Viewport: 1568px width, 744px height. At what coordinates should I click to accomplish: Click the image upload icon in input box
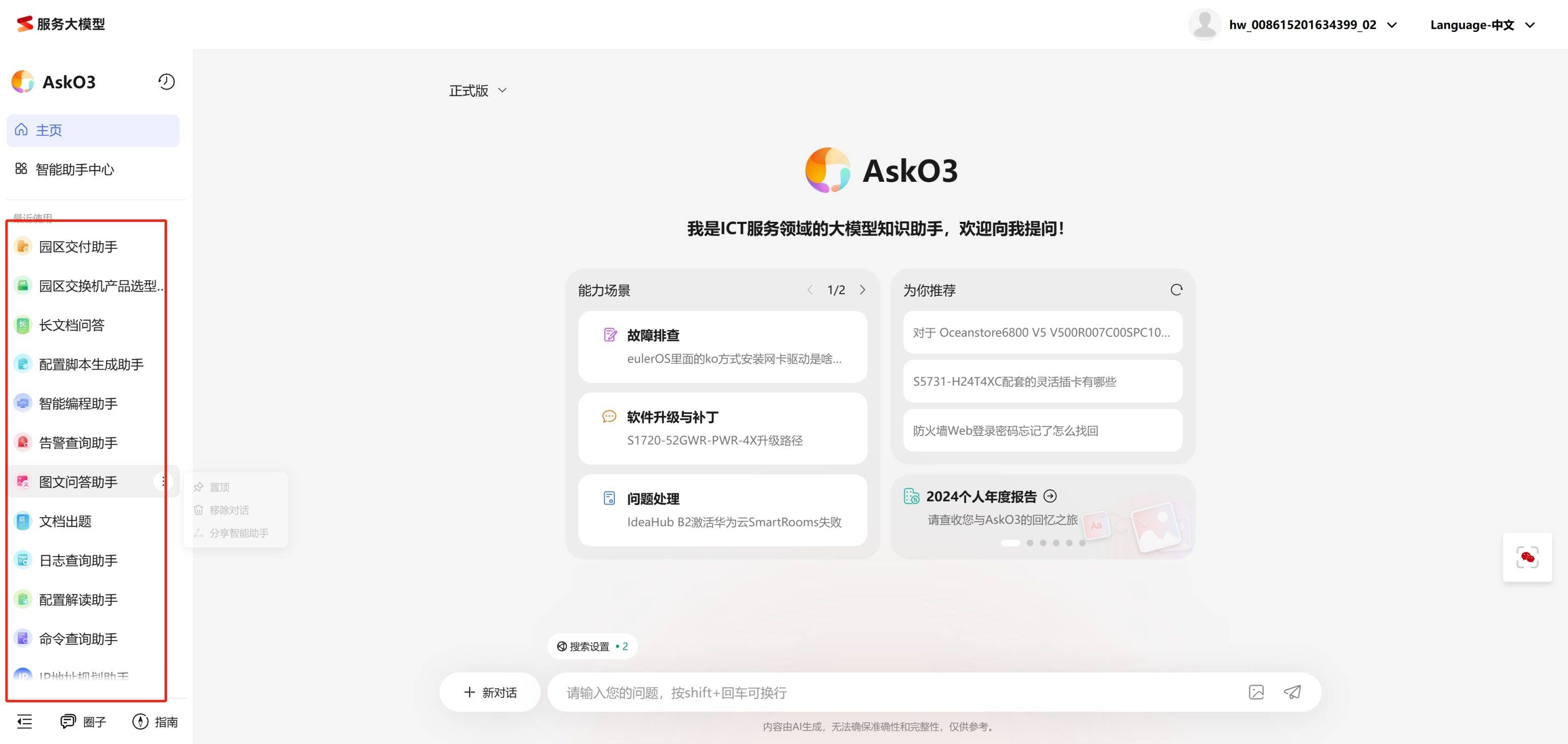1256,692
